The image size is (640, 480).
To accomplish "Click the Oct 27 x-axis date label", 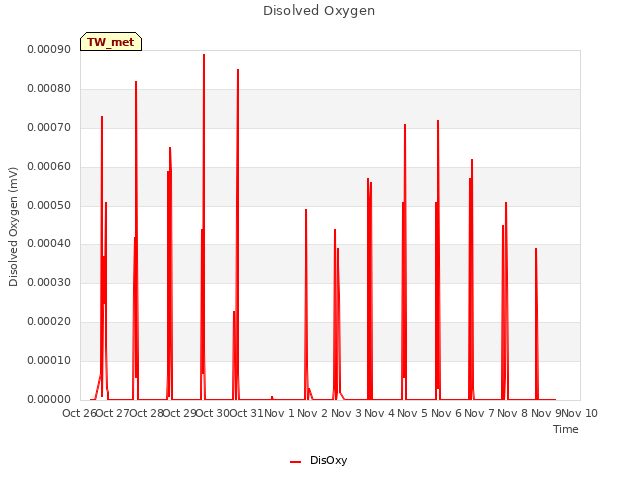I will [113, 413].
